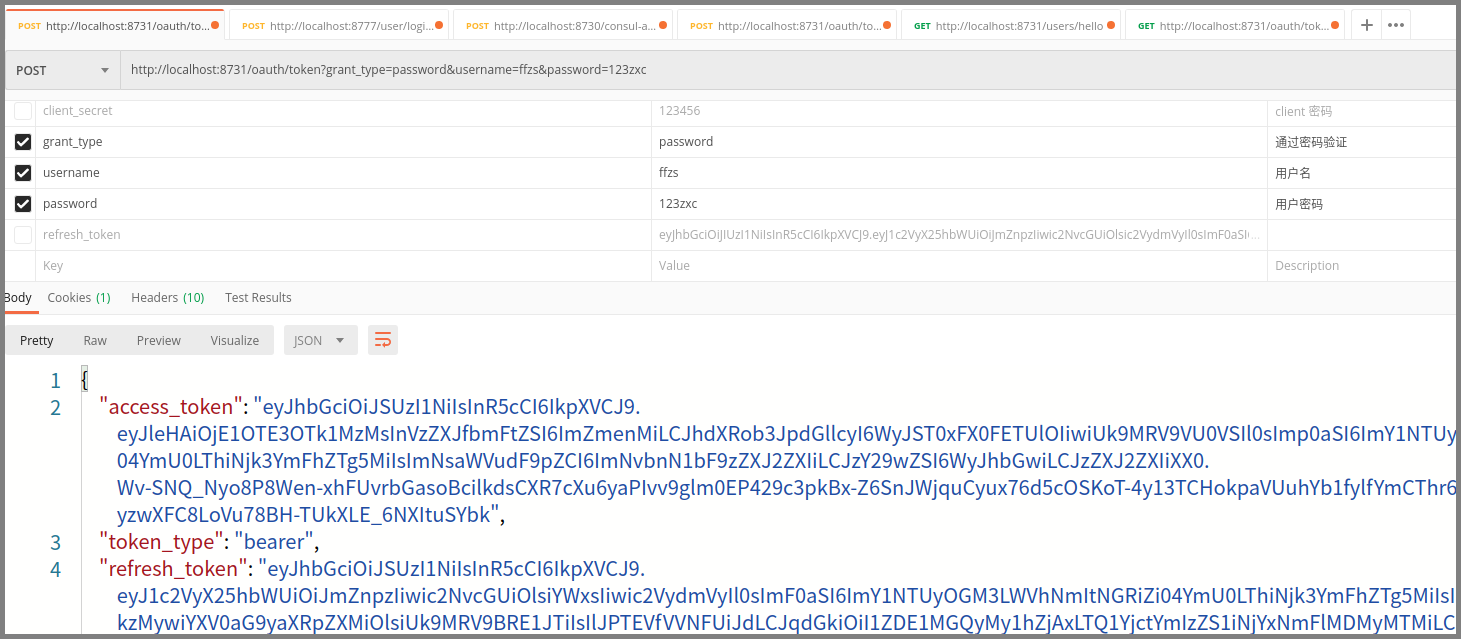This screenshot has height=639, width=1461.
Task: Select the Preview view button
Action: tap(158, 340)
